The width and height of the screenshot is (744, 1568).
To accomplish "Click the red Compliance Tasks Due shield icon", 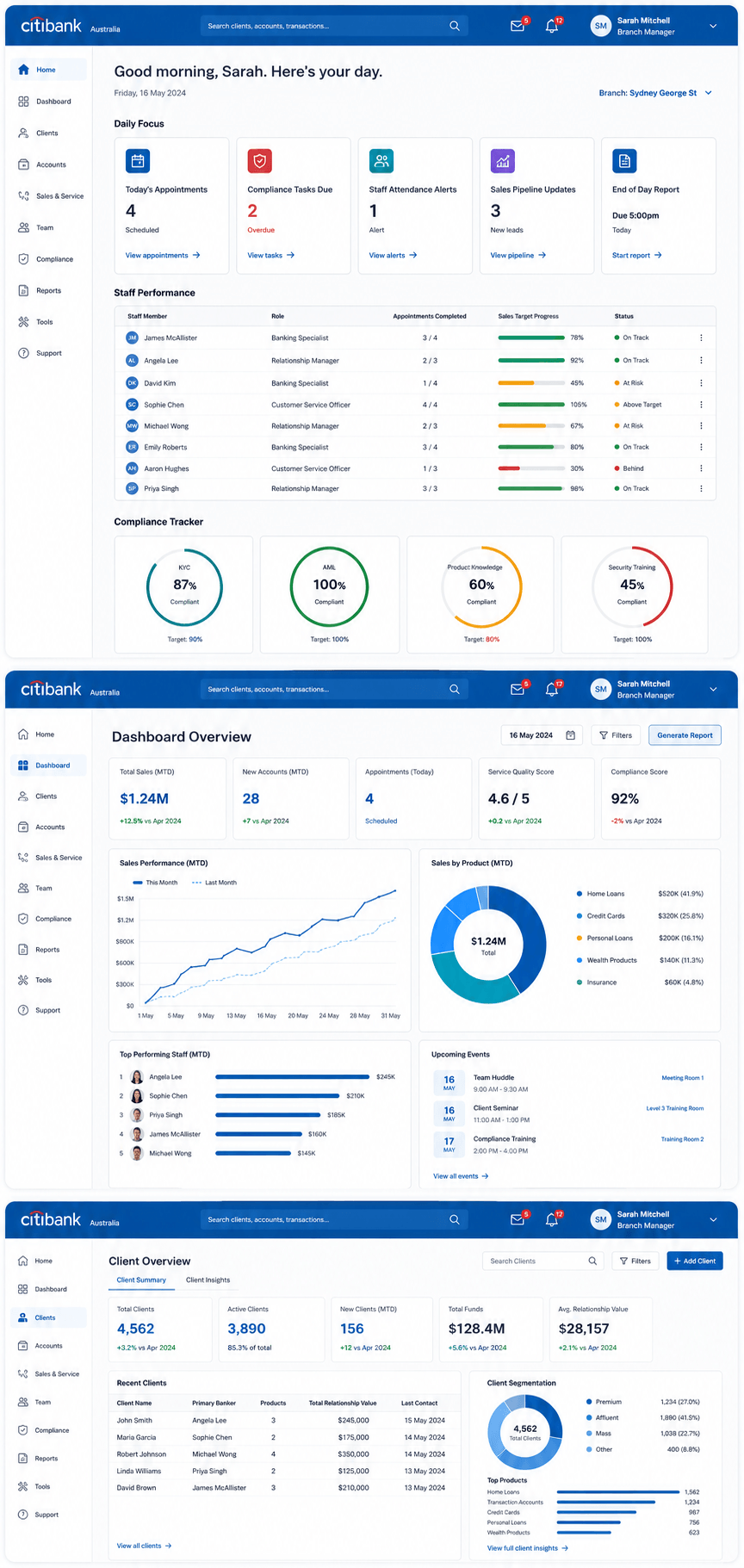I will point(260,161).
